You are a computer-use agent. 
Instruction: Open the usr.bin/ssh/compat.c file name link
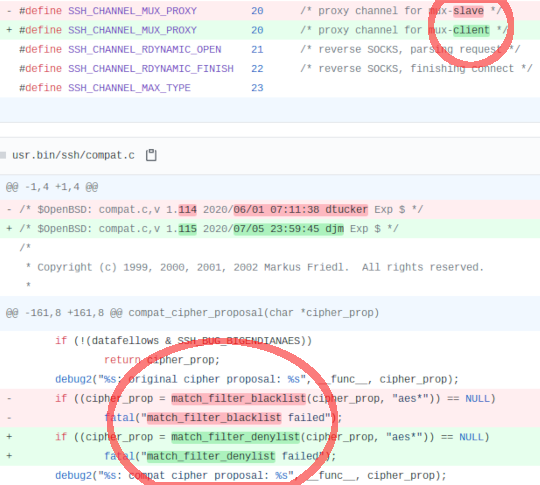point(73,155)
